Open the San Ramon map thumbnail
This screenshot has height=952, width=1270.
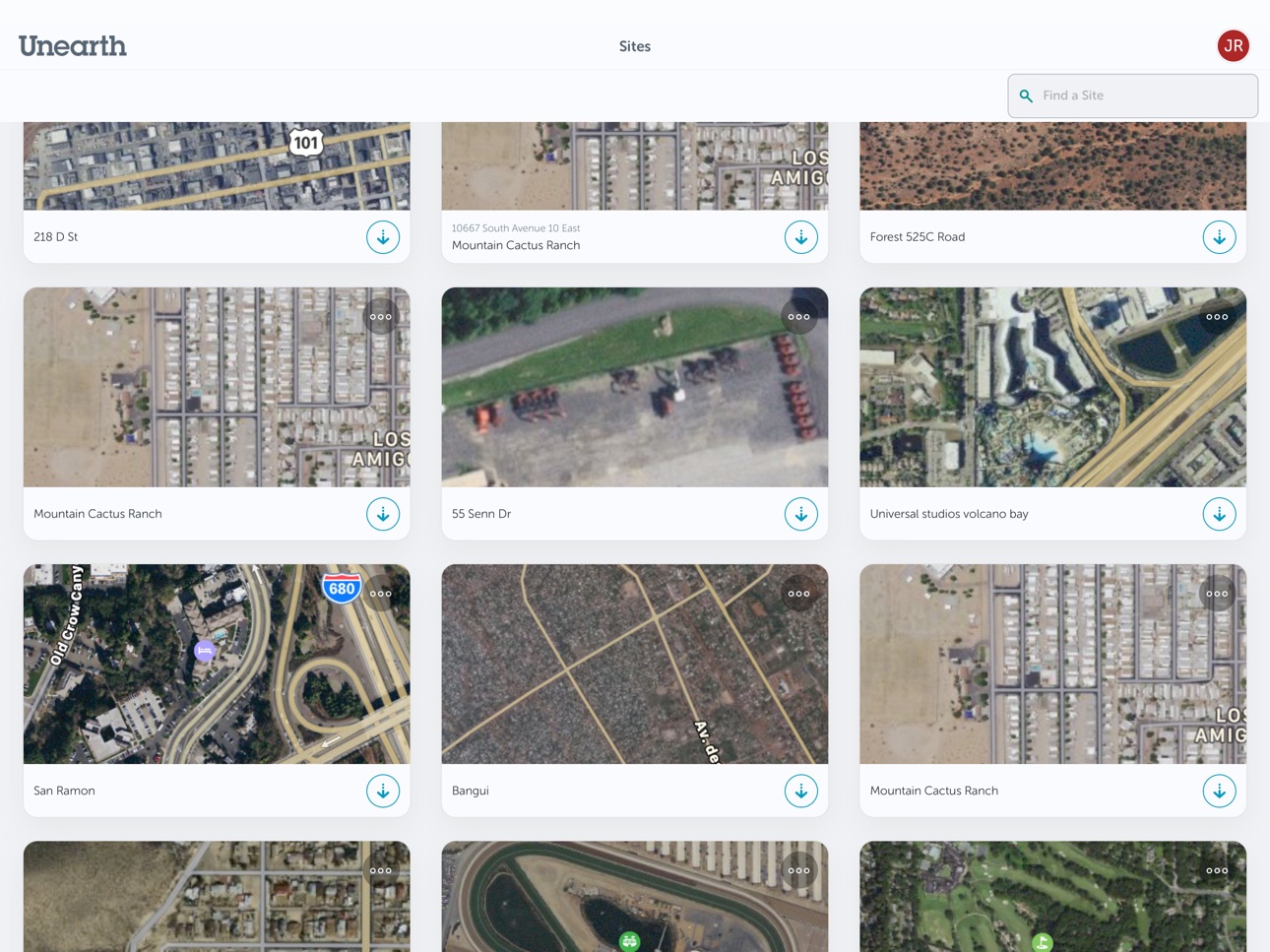click(x=217, y=664)
